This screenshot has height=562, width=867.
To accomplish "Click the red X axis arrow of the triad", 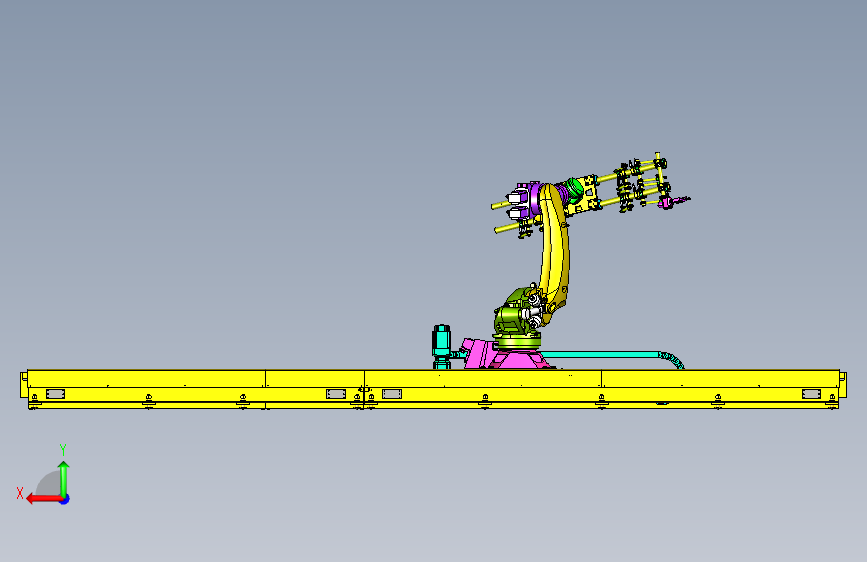I will point(43,499).
